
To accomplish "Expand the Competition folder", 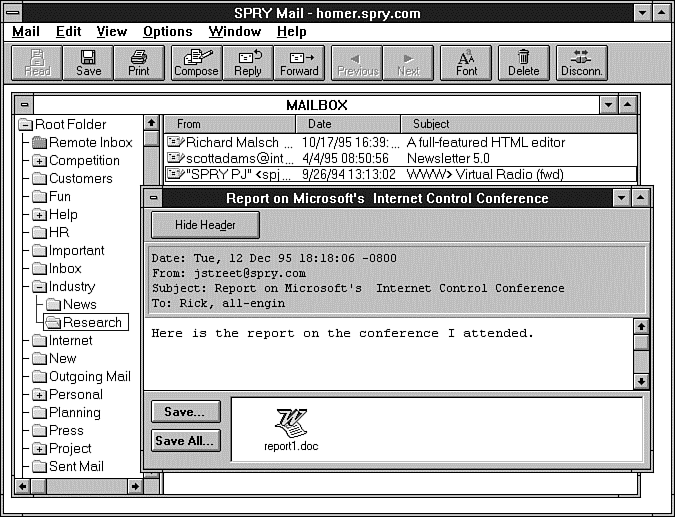I will 39,161.
